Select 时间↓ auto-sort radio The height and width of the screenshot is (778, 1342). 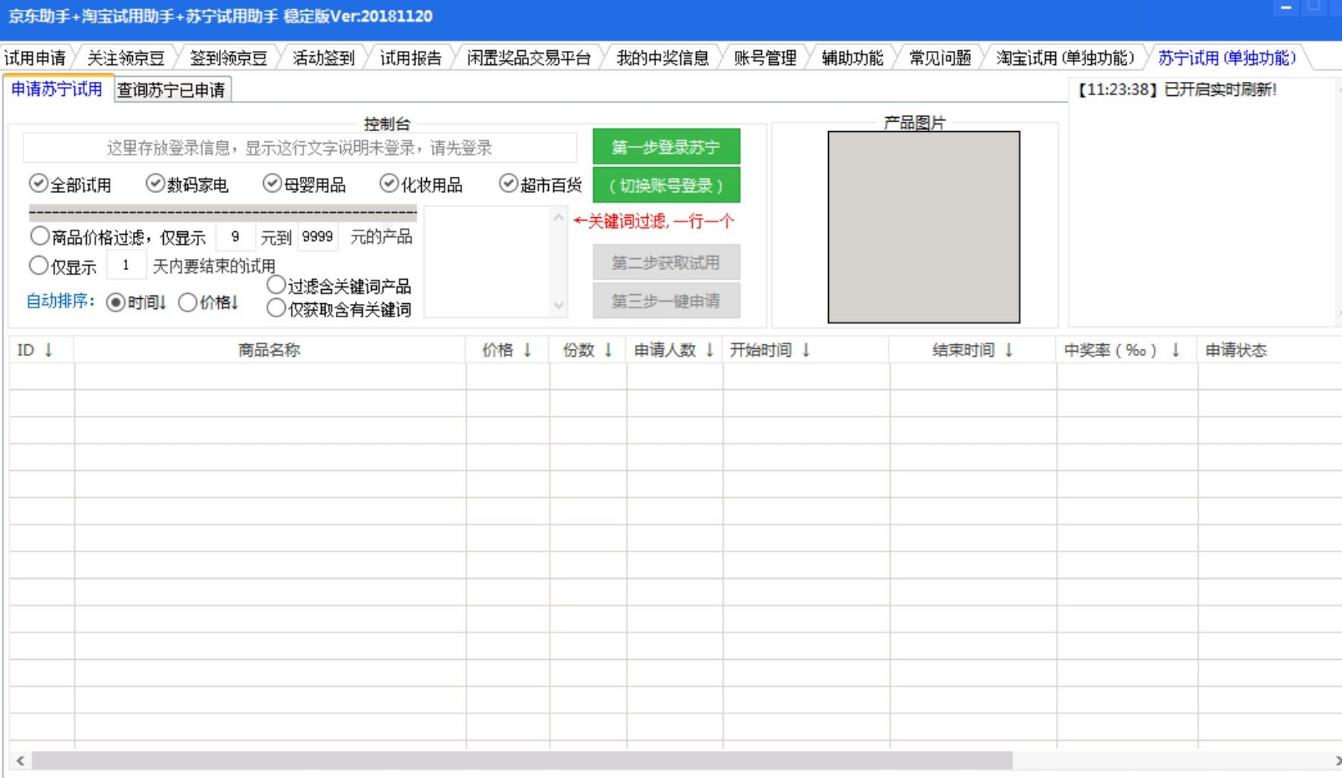point(136,302)
